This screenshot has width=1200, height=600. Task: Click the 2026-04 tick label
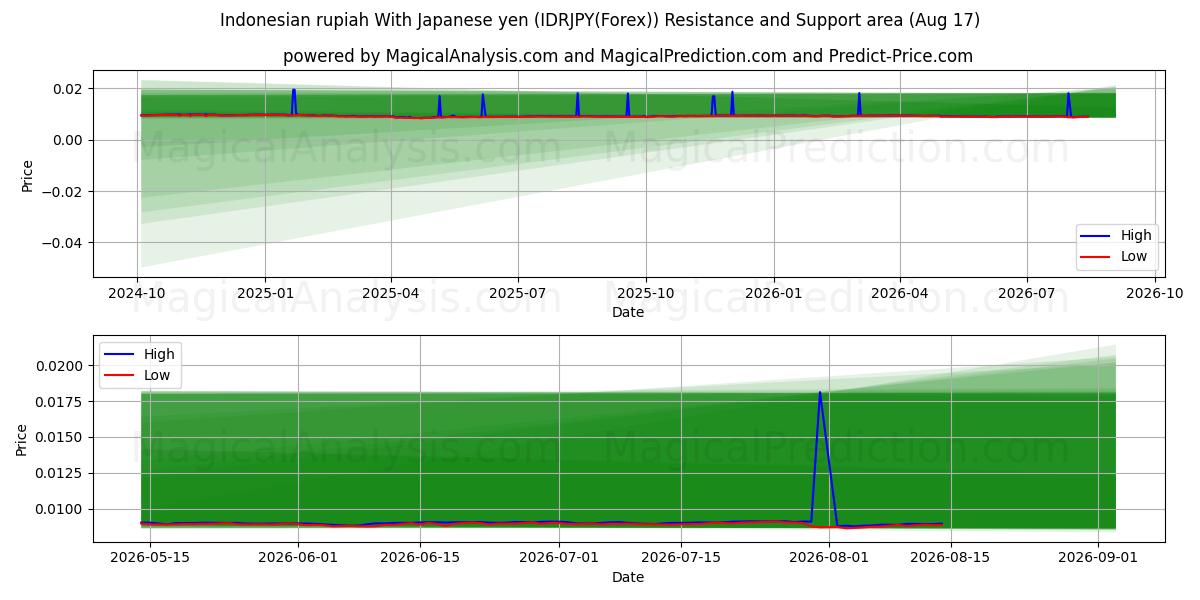tap(899, 294)
